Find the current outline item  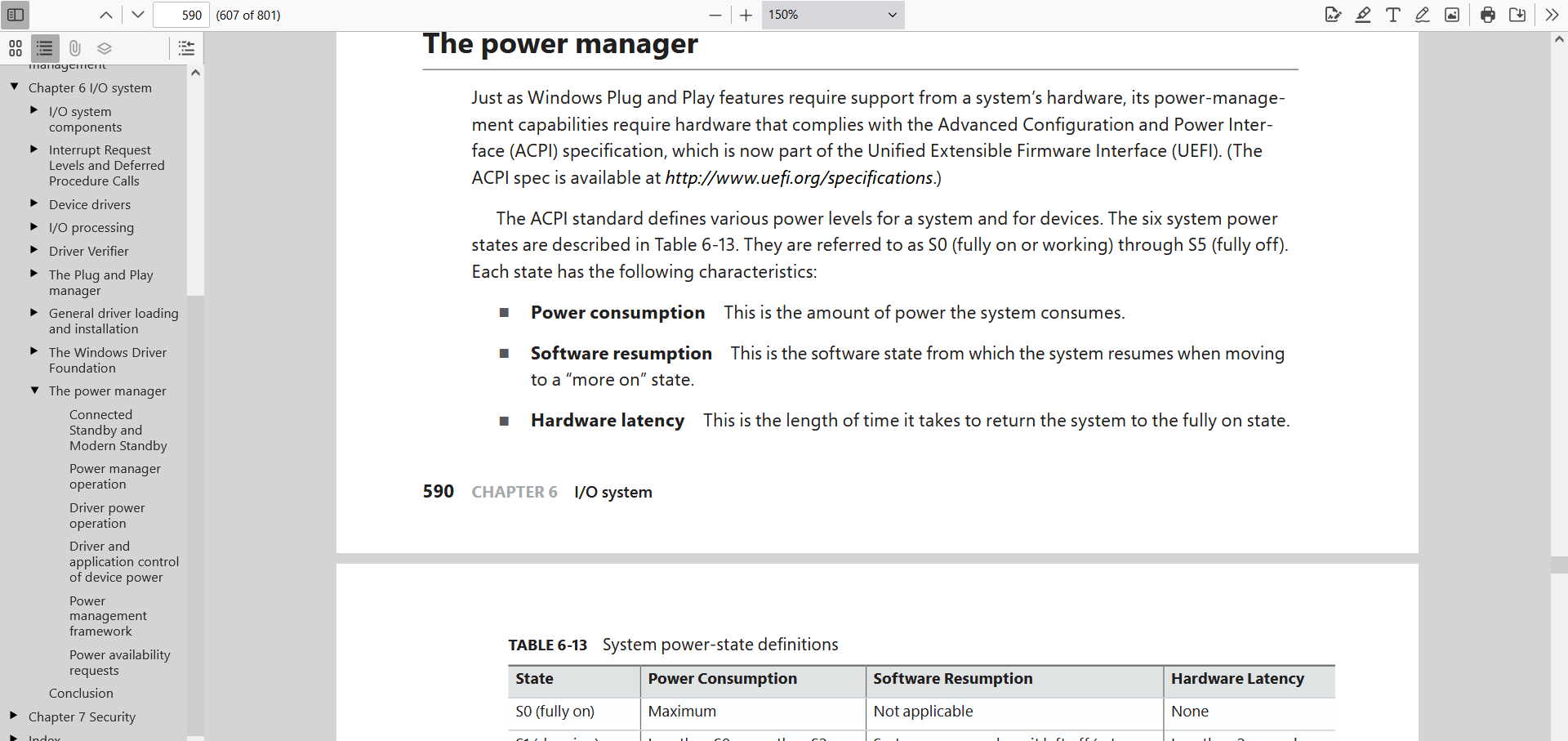186,48
